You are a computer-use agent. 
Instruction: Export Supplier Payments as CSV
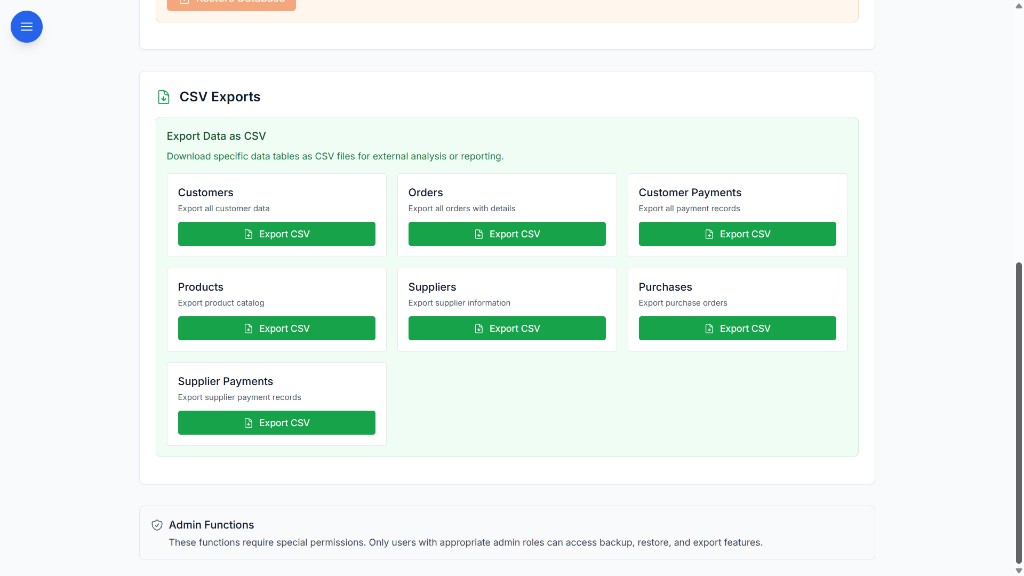pyautogui.click(x=276, y=423)
